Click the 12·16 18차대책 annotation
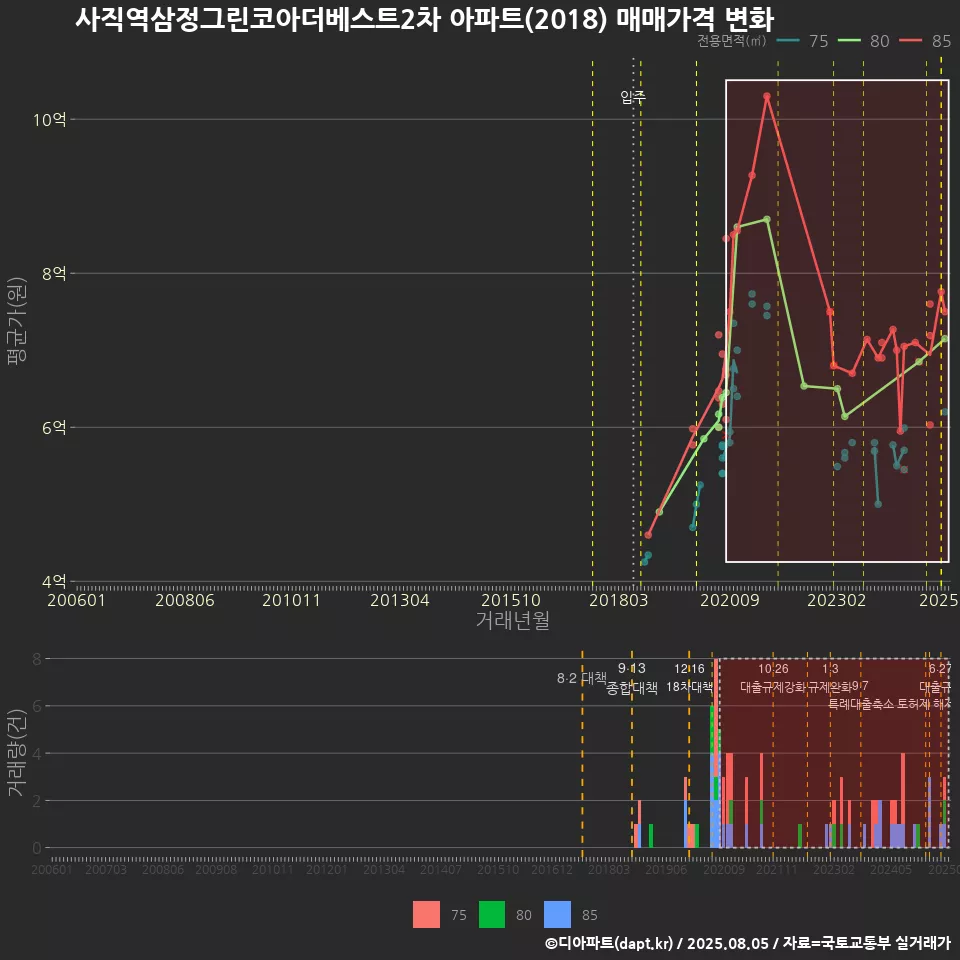960x960 pixels. (689, 678)
